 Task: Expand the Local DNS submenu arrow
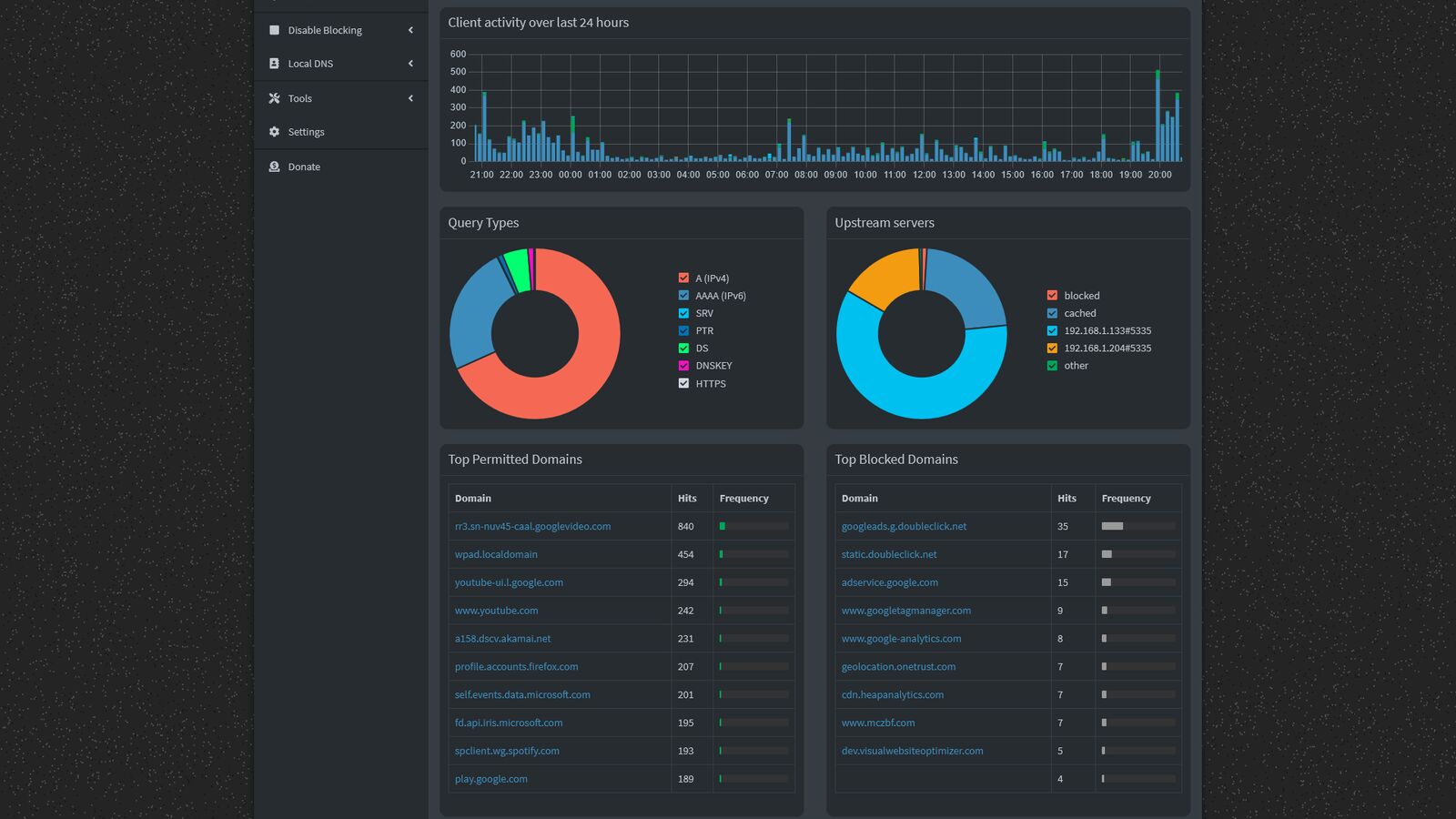pos(410,64)
